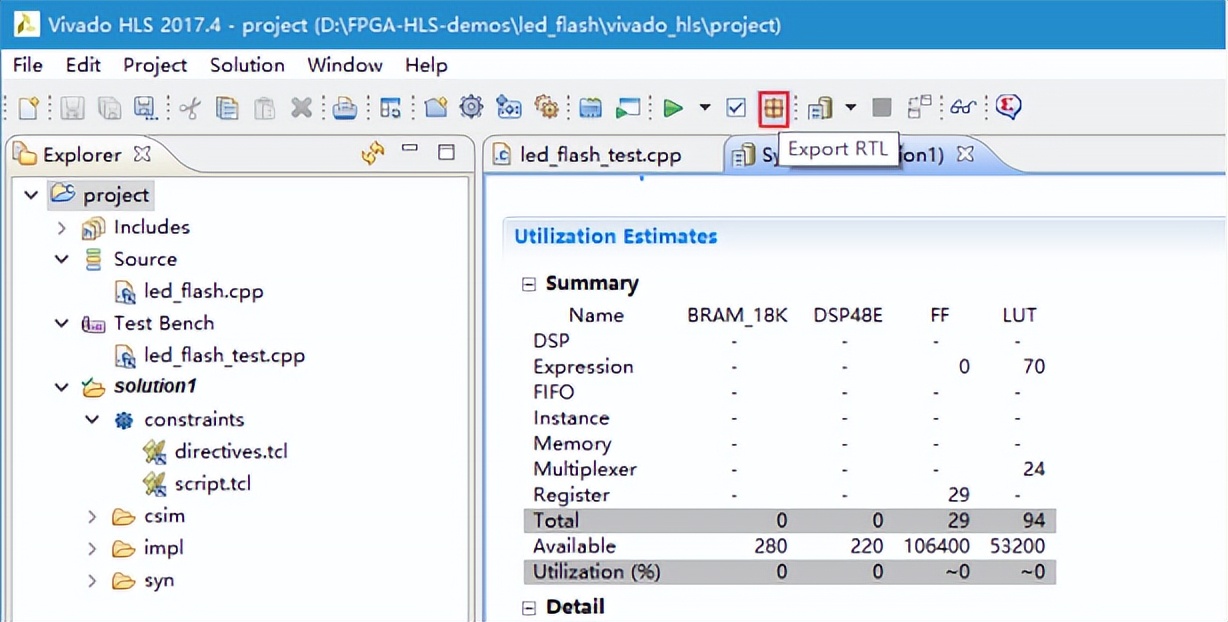Click the Available BRAM_18K value 280
1228x622 pixels.
click(770, 546)
